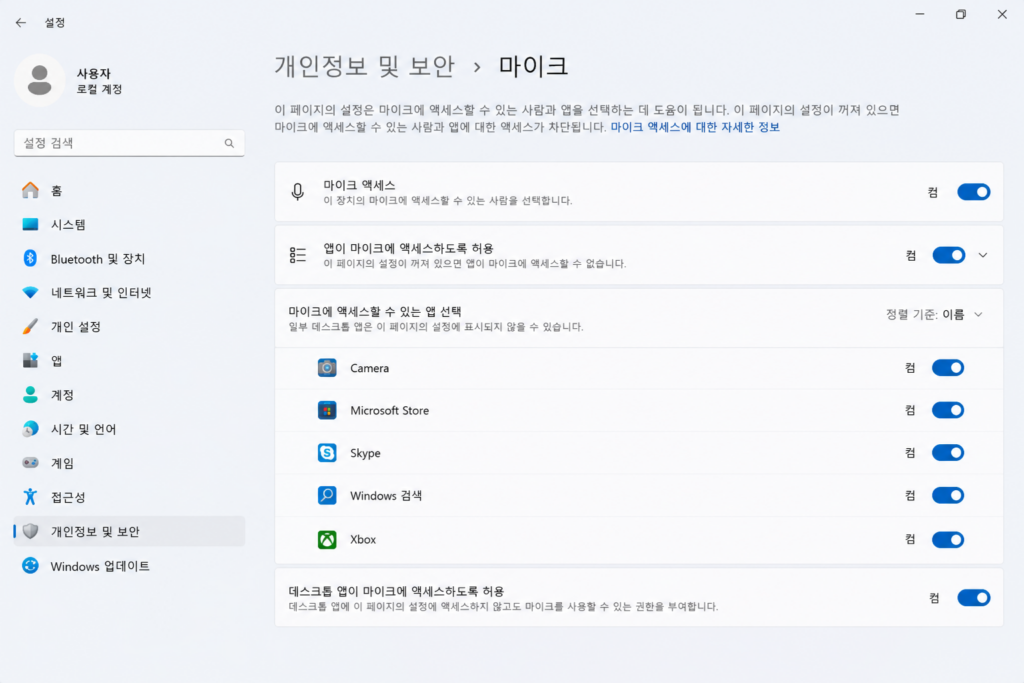Click the 계정 person icon
1024x683 pixels.
coord(30,394)
